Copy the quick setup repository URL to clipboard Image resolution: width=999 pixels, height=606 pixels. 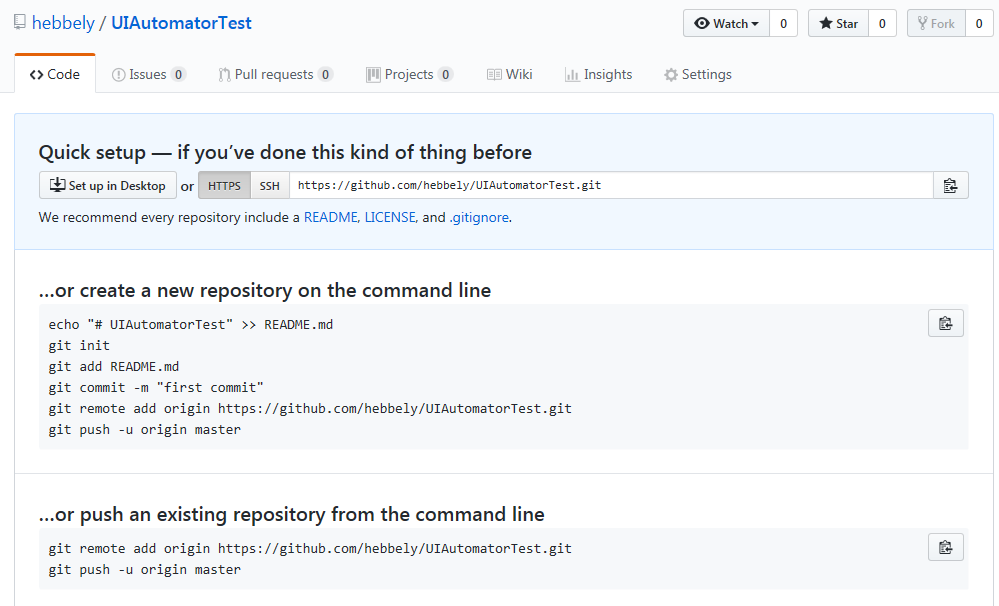click(x=951, y=185)
